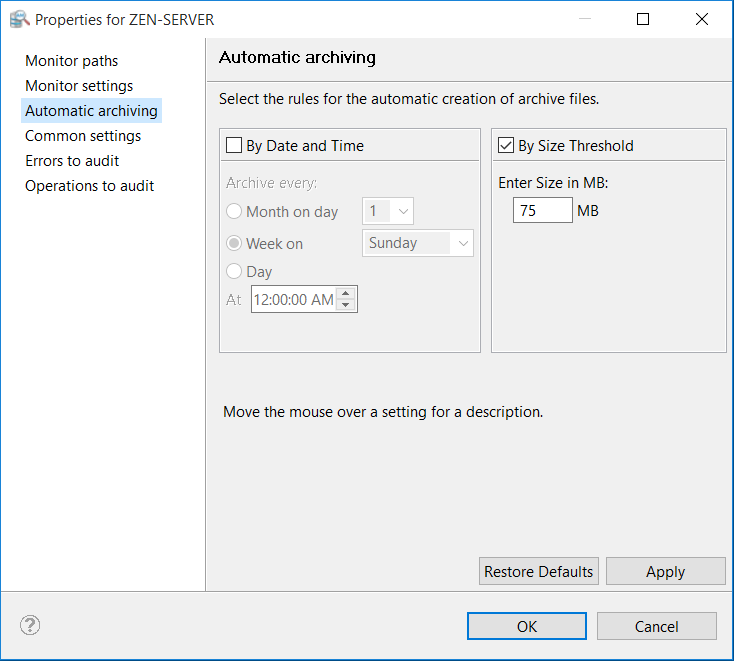
Task: Click the size in MB input field
Action: pos(542,211)
